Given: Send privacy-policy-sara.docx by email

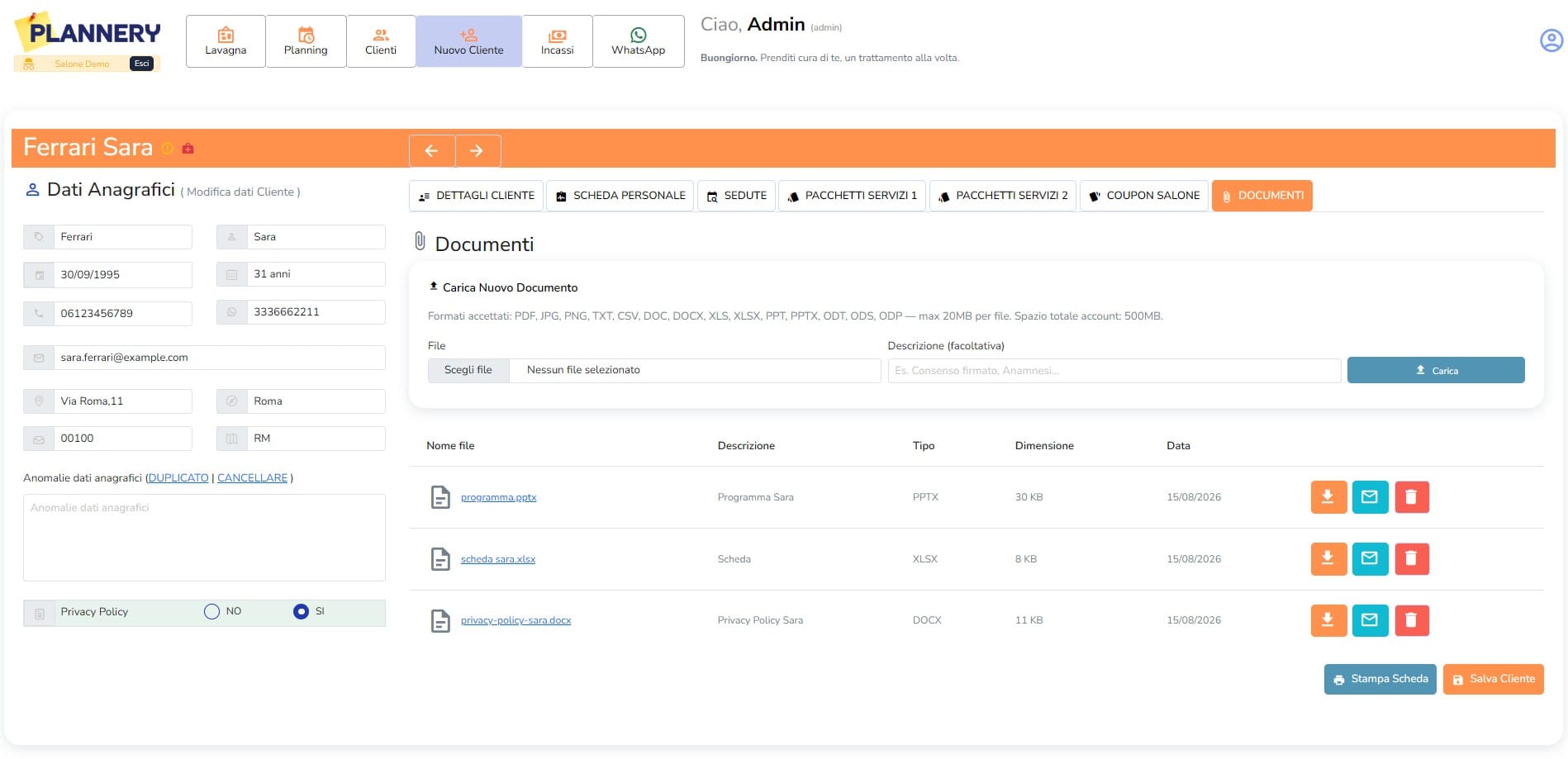Looking at the screenshot, I should click(x=1370, y=620).
